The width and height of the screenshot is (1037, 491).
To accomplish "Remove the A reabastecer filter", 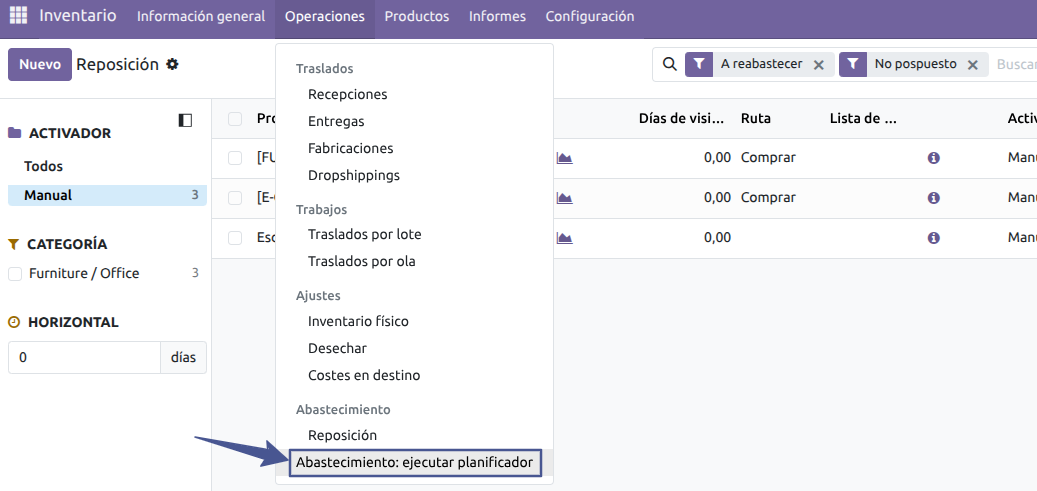I will (818, 64).
